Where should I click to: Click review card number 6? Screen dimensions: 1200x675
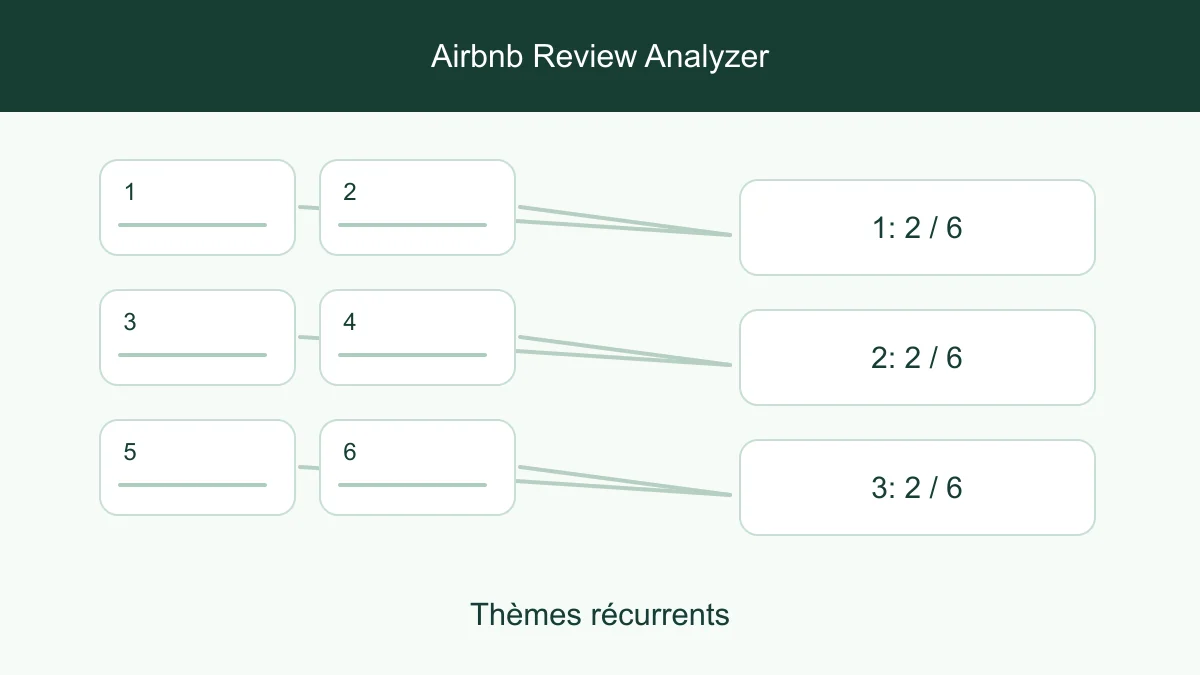[x=418, y=467]
